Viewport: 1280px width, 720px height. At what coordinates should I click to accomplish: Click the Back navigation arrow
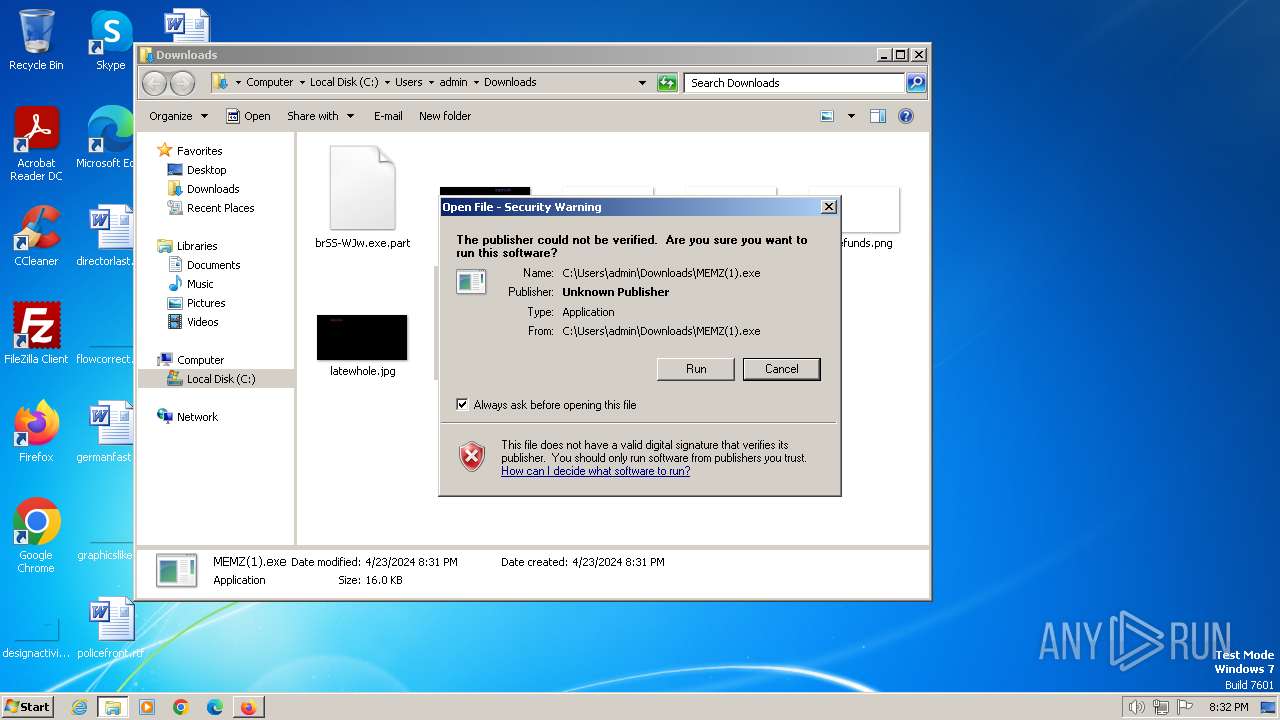(154, 83)
